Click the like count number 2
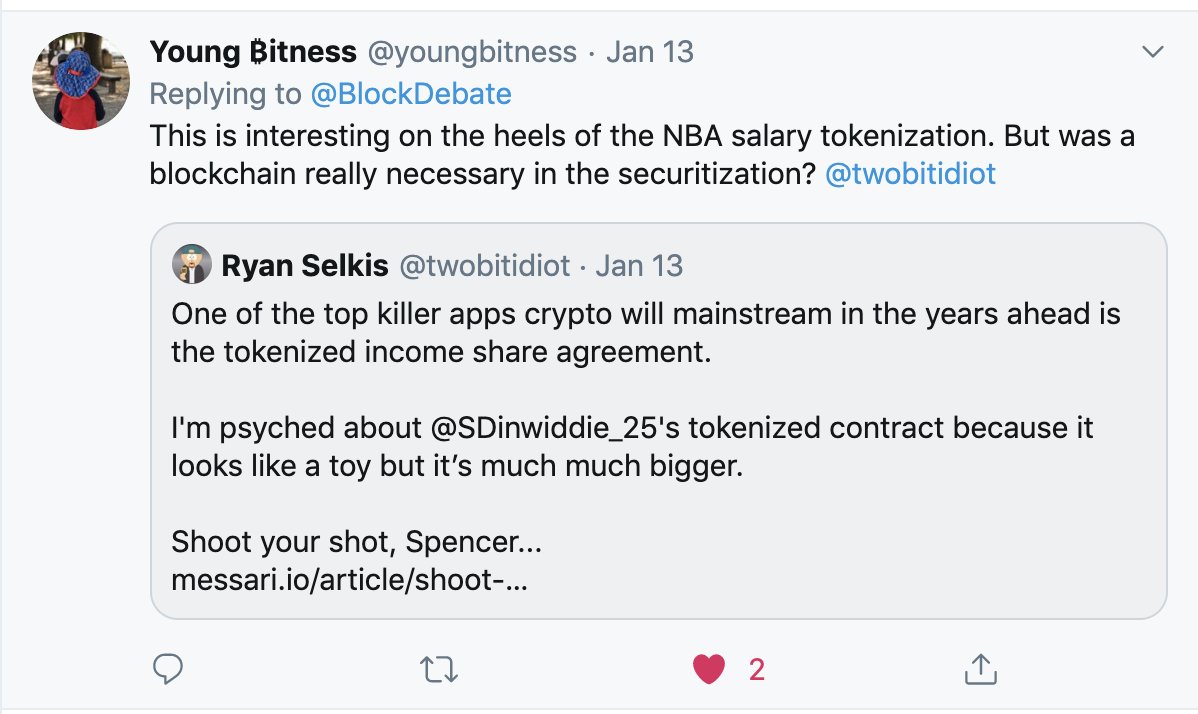The image size is (1198, 714). [x=757, y=668]
